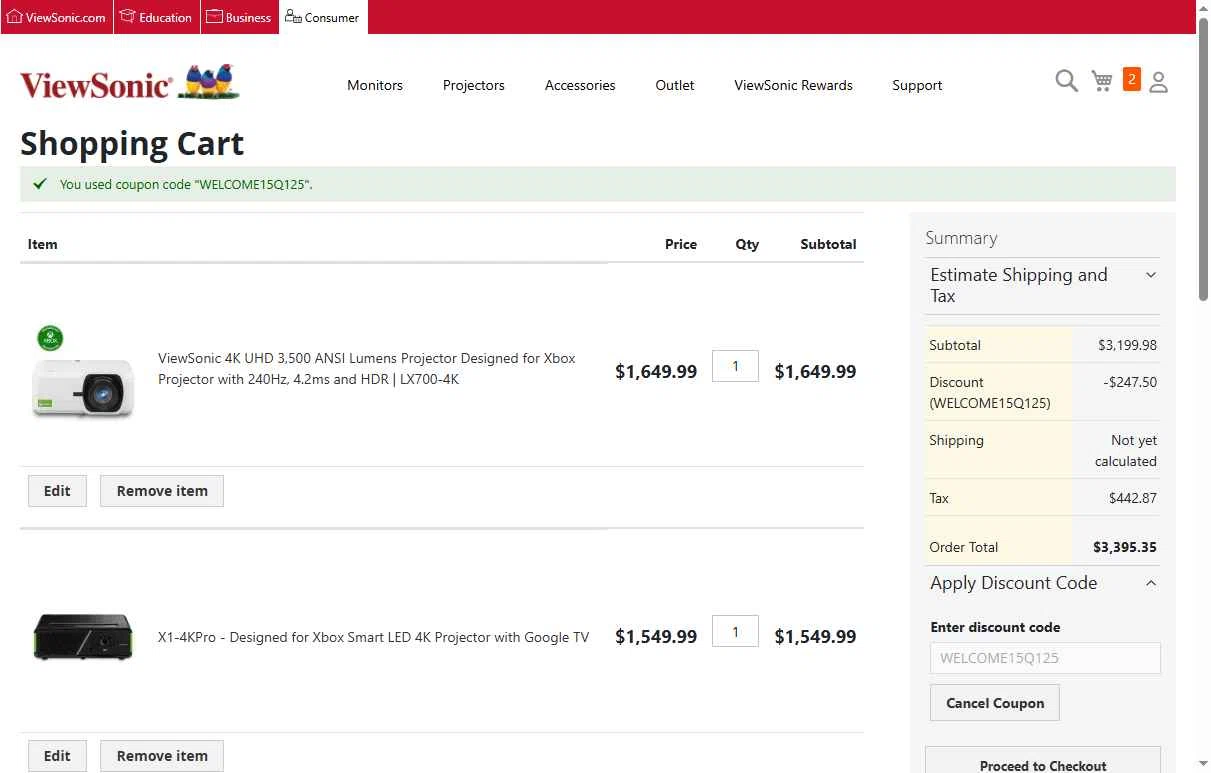The width and height of the screenshot is (1211, 773).
Task: Click the X1-4KPro quantity field
Action: [735, 631]
